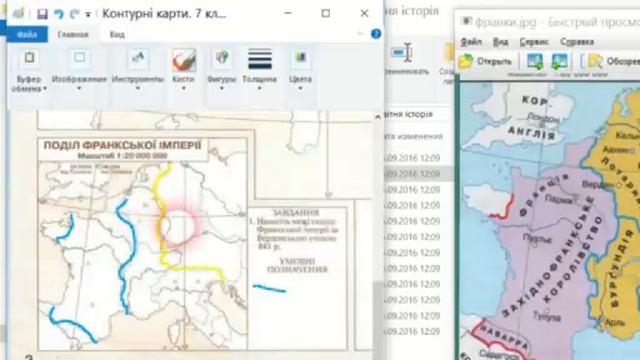
Task: Switch to Paint's Вид ribbon tab
Action: [x=117, y=35]
